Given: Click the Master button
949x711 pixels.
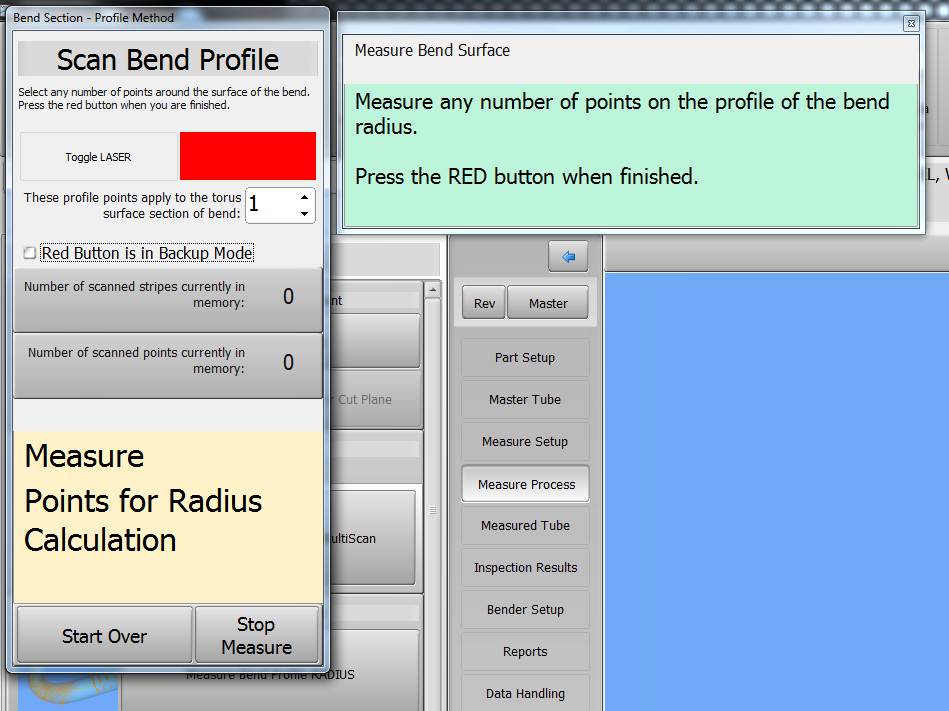Looking at the screenshot, I should (548, 304).
